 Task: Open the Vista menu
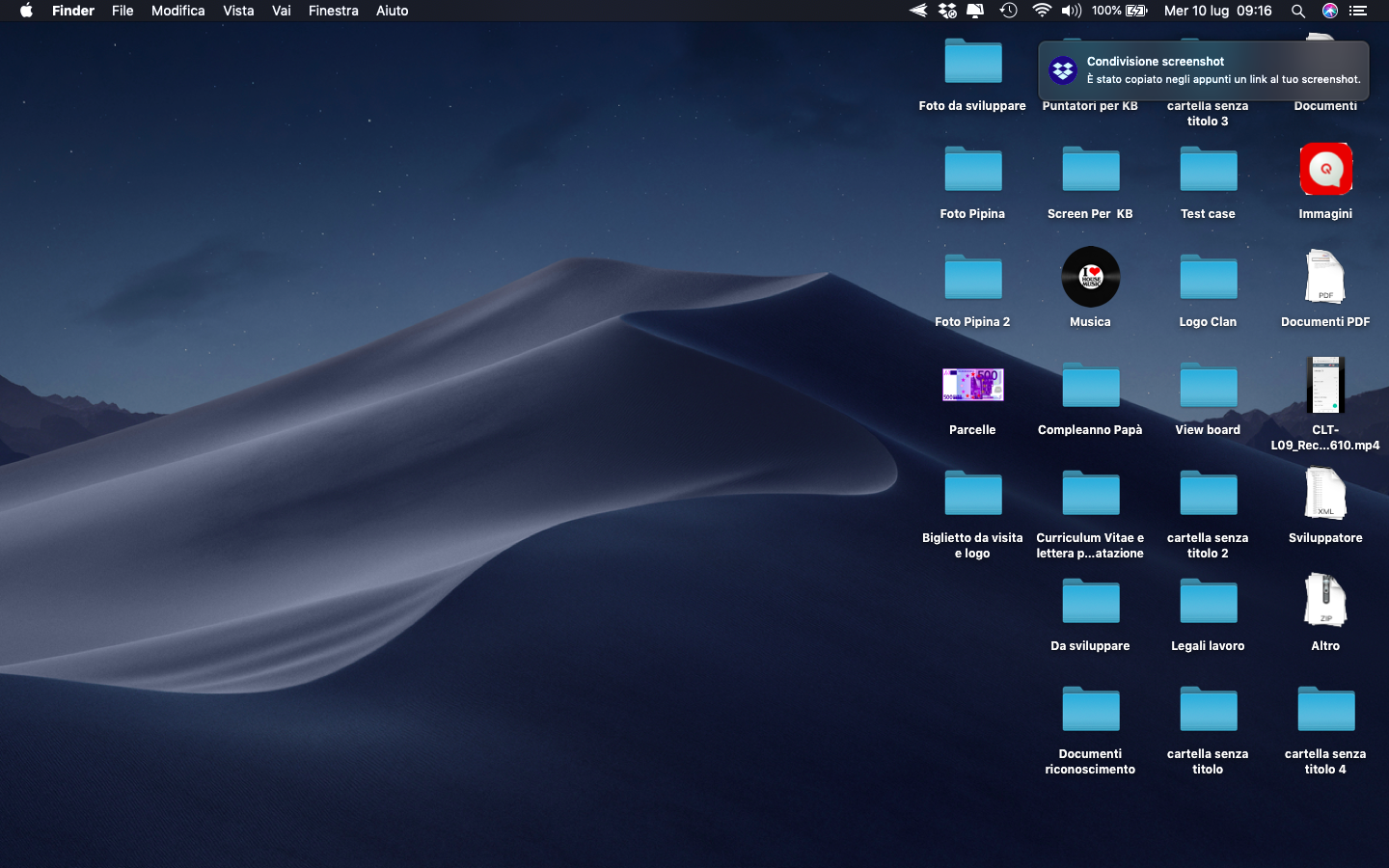[x=238, y=11]
